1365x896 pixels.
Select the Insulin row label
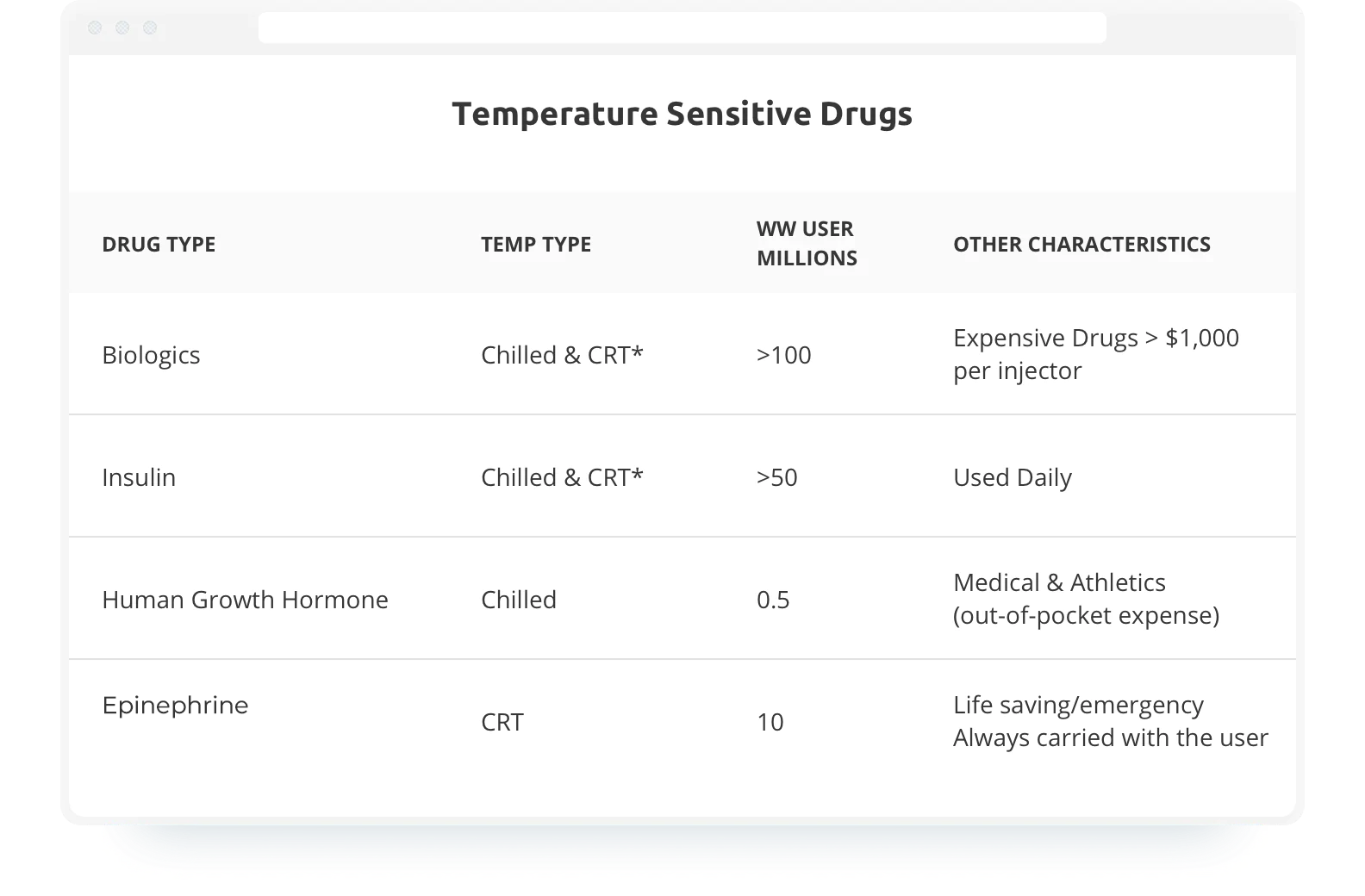point(139,477)
